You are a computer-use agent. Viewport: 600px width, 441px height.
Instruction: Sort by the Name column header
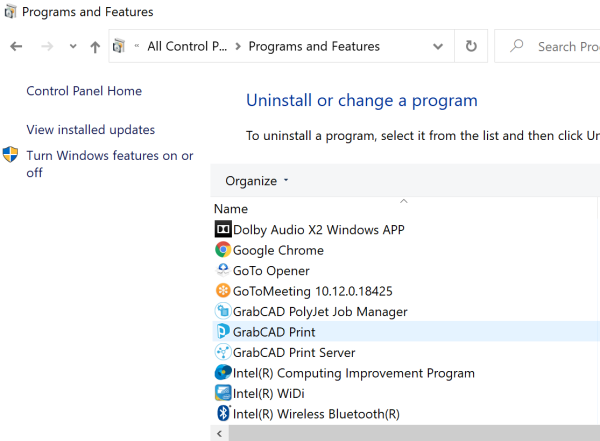pyautogui.click(x=231, y=209)
